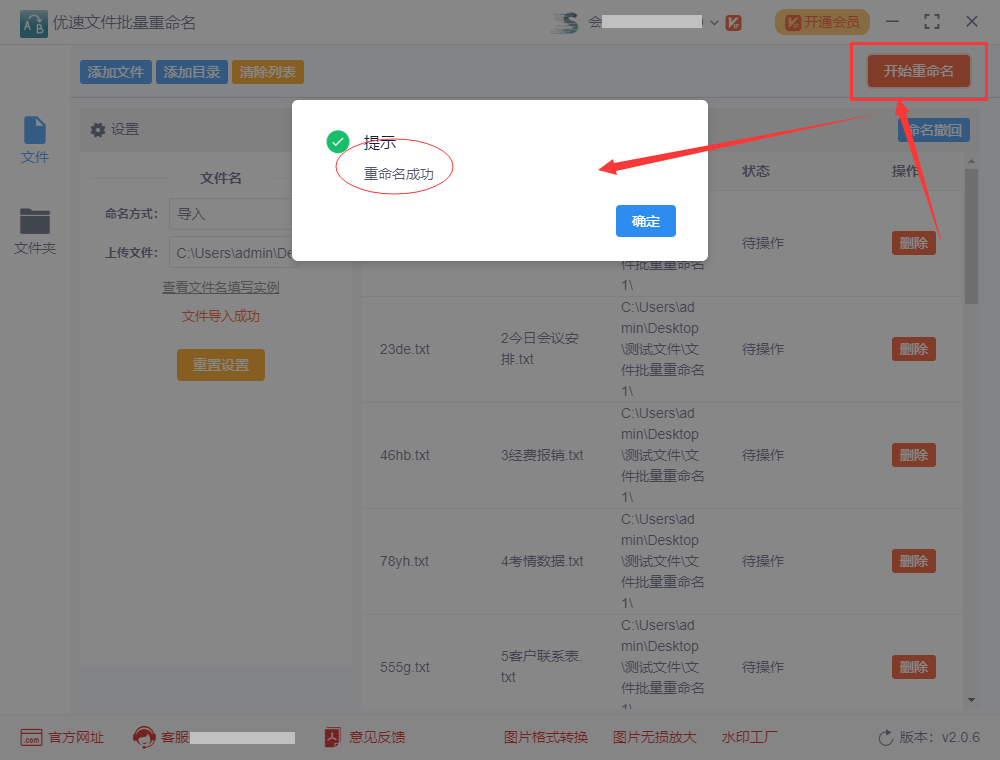Open the 查看文件名填写实例 example link

(220, 287)
